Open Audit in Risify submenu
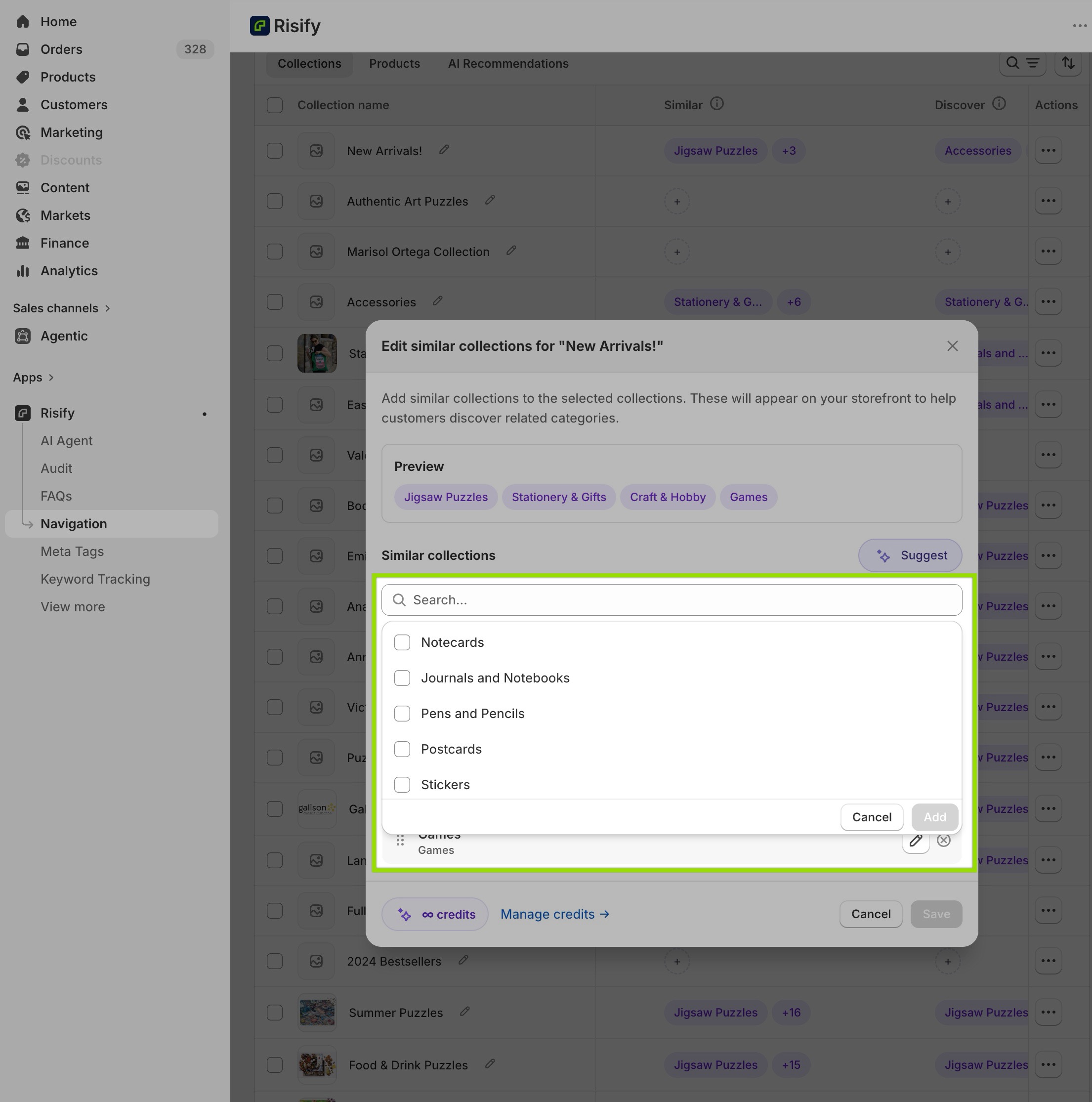 (56, 468)
